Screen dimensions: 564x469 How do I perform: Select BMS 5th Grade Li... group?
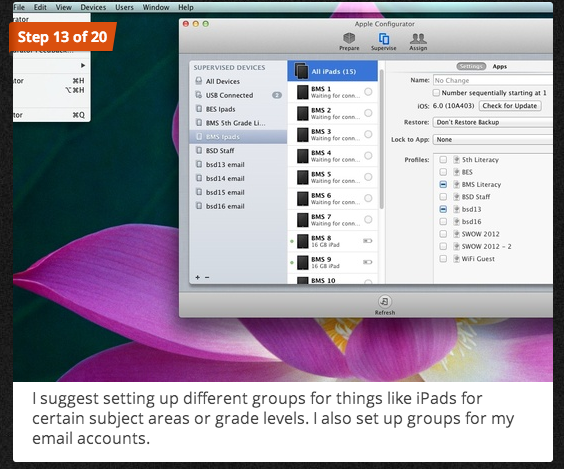[238, 123]
